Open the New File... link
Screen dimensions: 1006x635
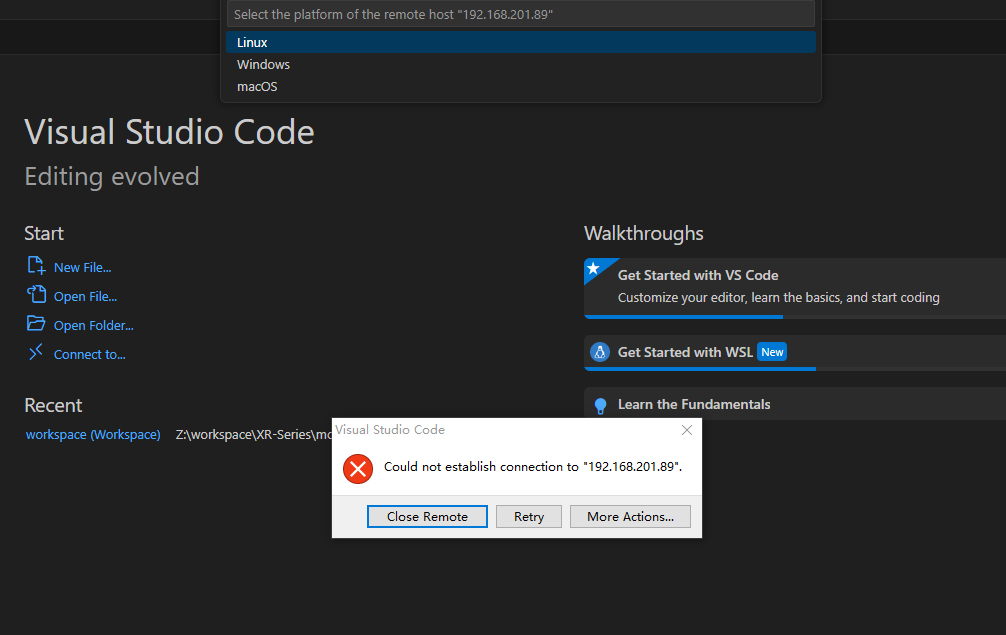(x=82, y=267)
